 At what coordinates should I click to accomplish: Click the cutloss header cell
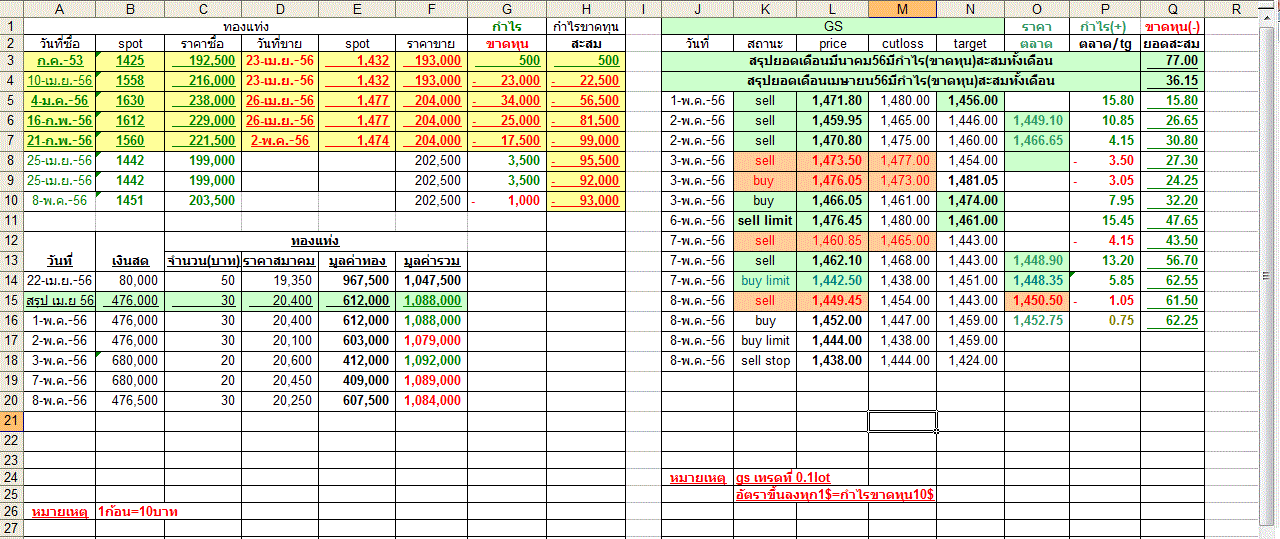tap(902, 43)
